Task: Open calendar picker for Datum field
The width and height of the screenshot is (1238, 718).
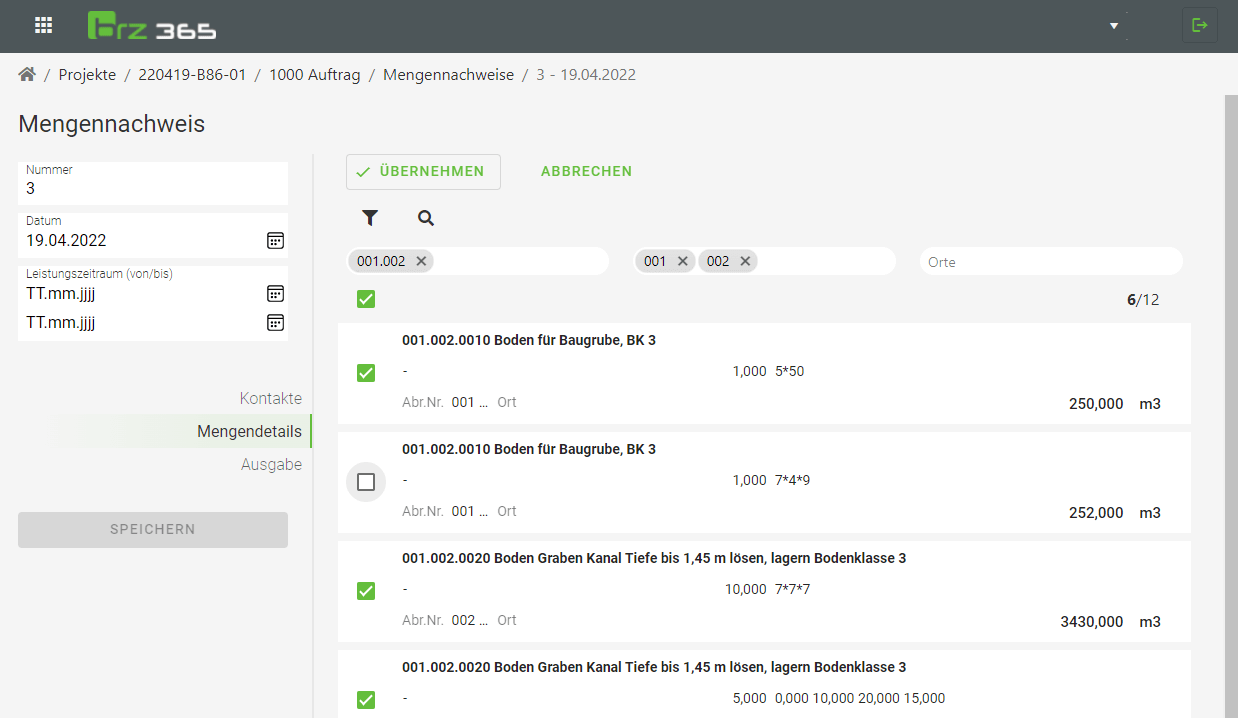Action: pos(275,241)
